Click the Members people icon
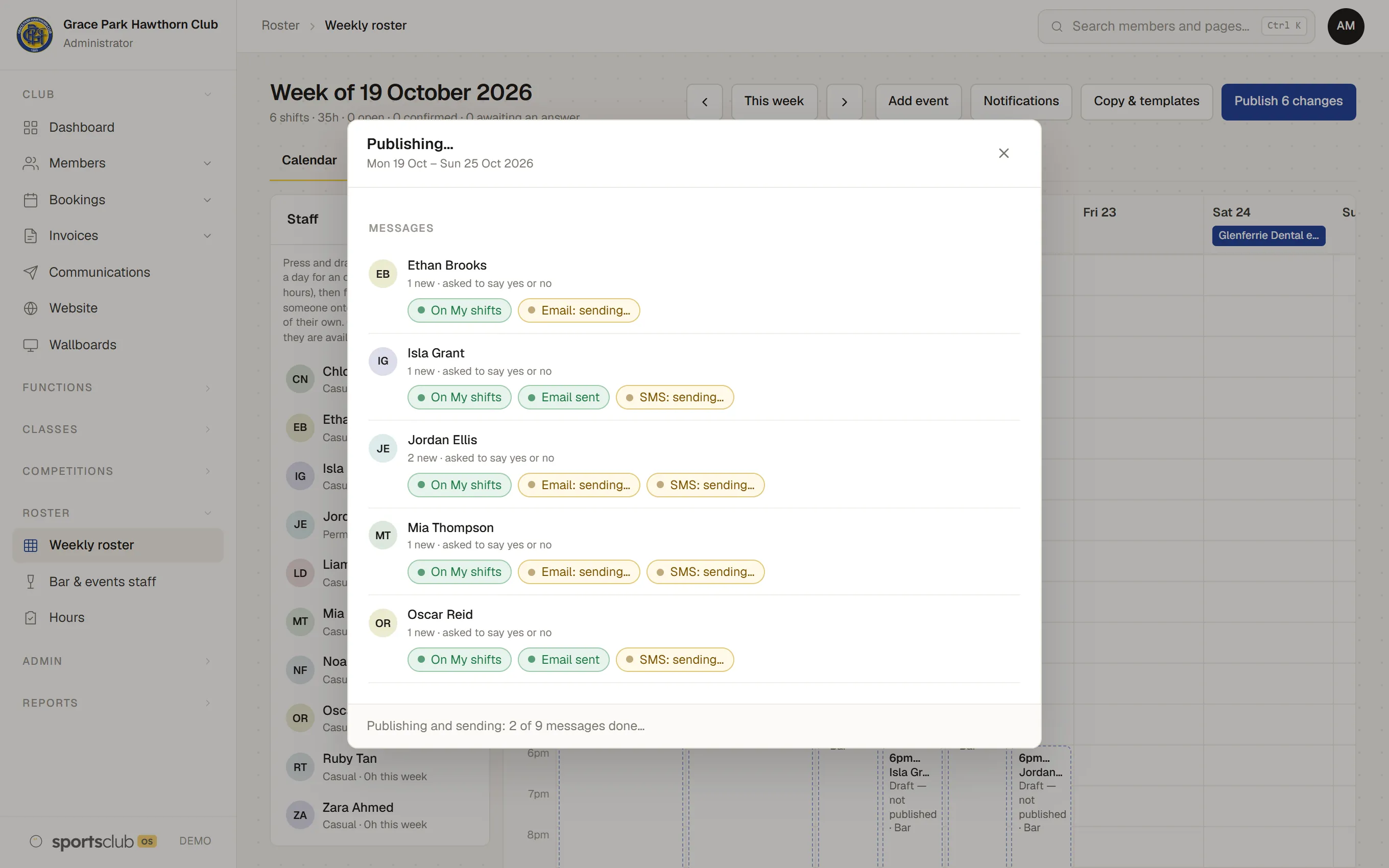The height and width of the screenshot is (868, 1389). 31,163
